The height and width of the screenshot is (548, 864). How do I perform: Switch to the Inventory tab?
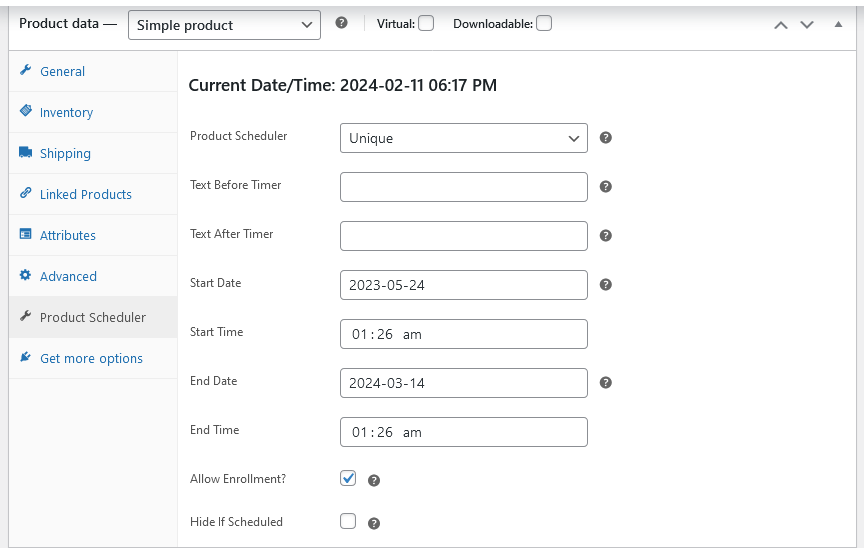click(66, 112)
